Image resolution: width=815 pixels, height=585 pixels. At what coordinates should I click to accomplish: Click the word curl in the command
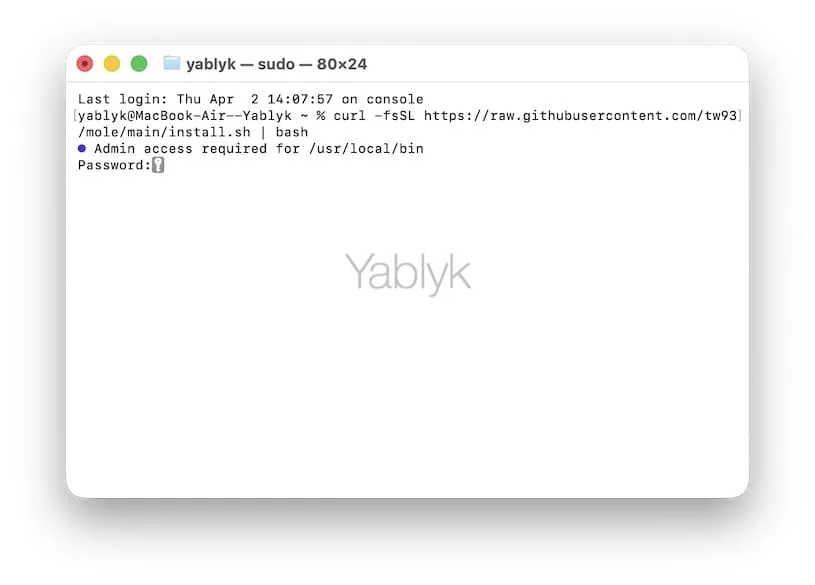[350, 115]
